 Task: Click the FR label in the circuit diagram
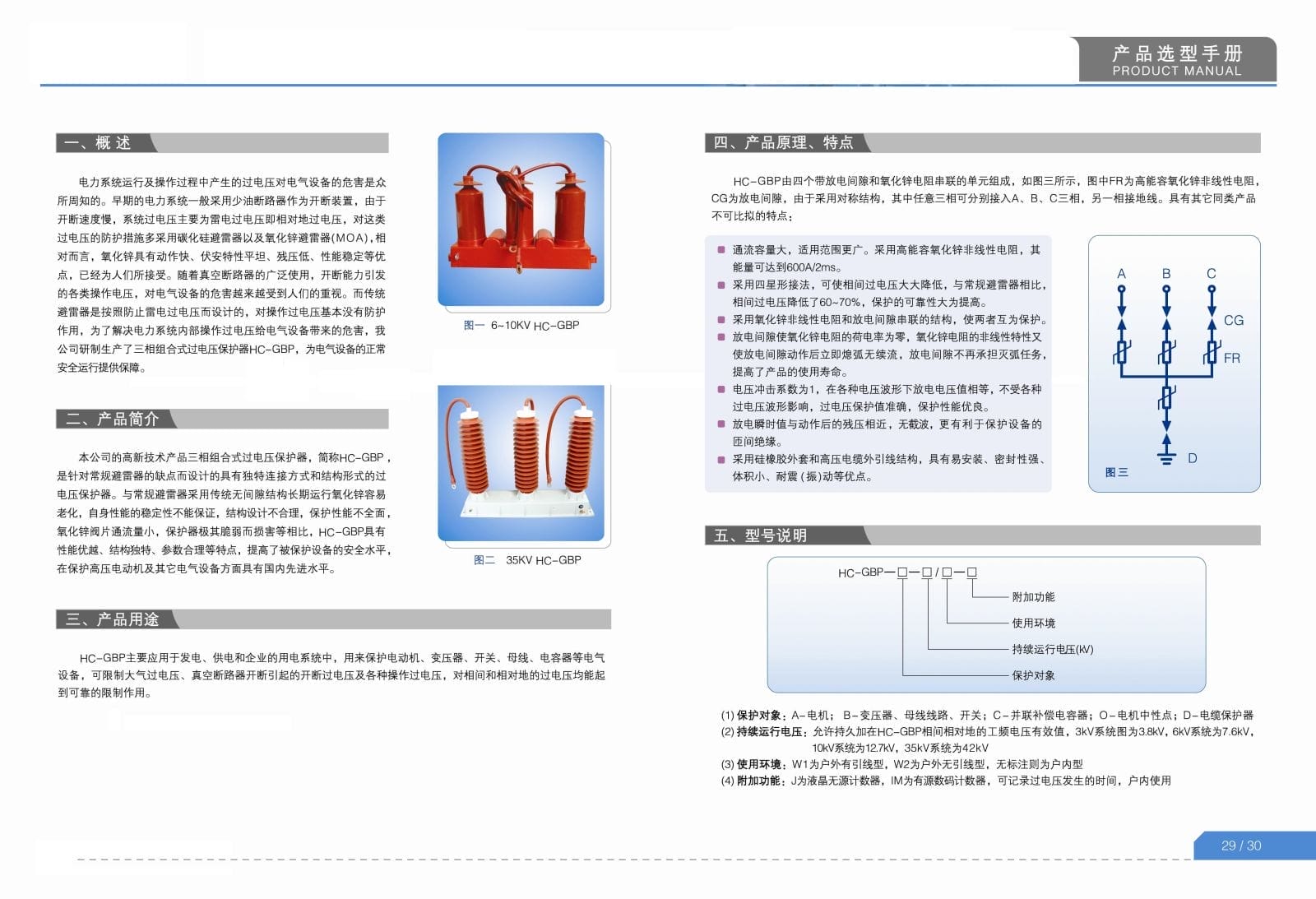coord(1231,359)
